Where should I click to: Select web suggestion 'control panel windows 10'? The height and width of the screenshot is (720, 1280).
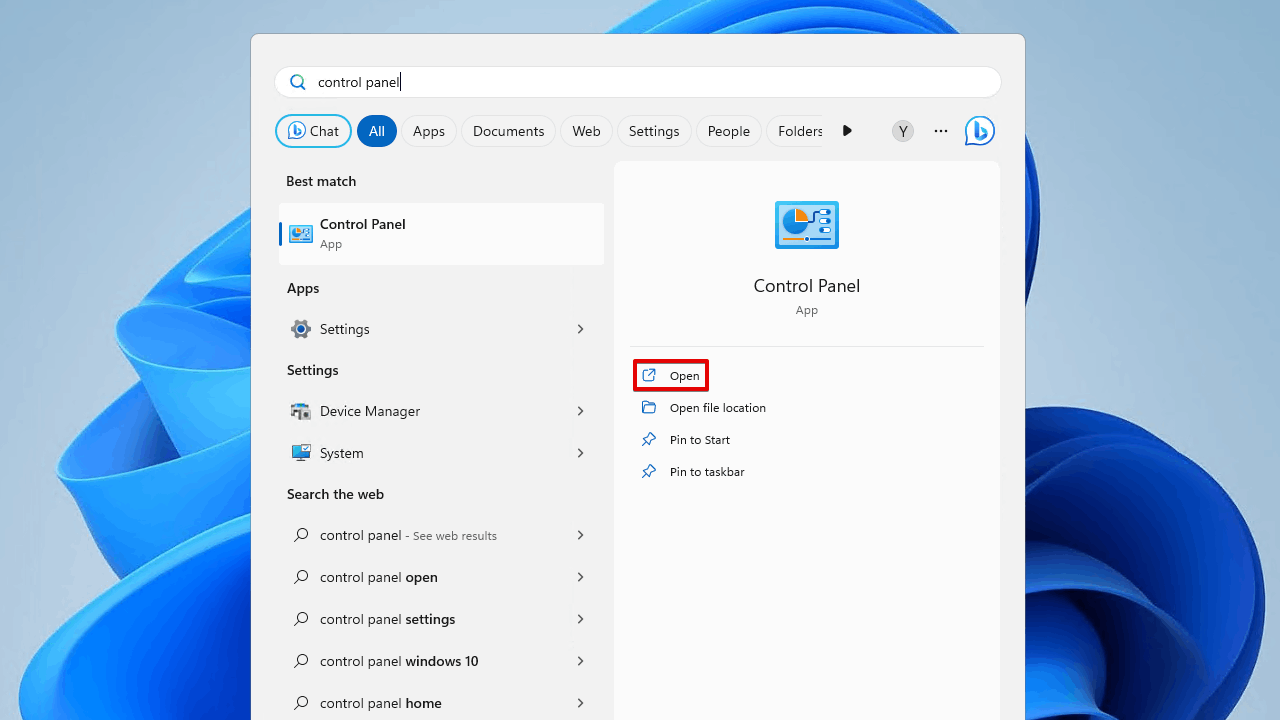pyautogui.click(x=441, y=661)
